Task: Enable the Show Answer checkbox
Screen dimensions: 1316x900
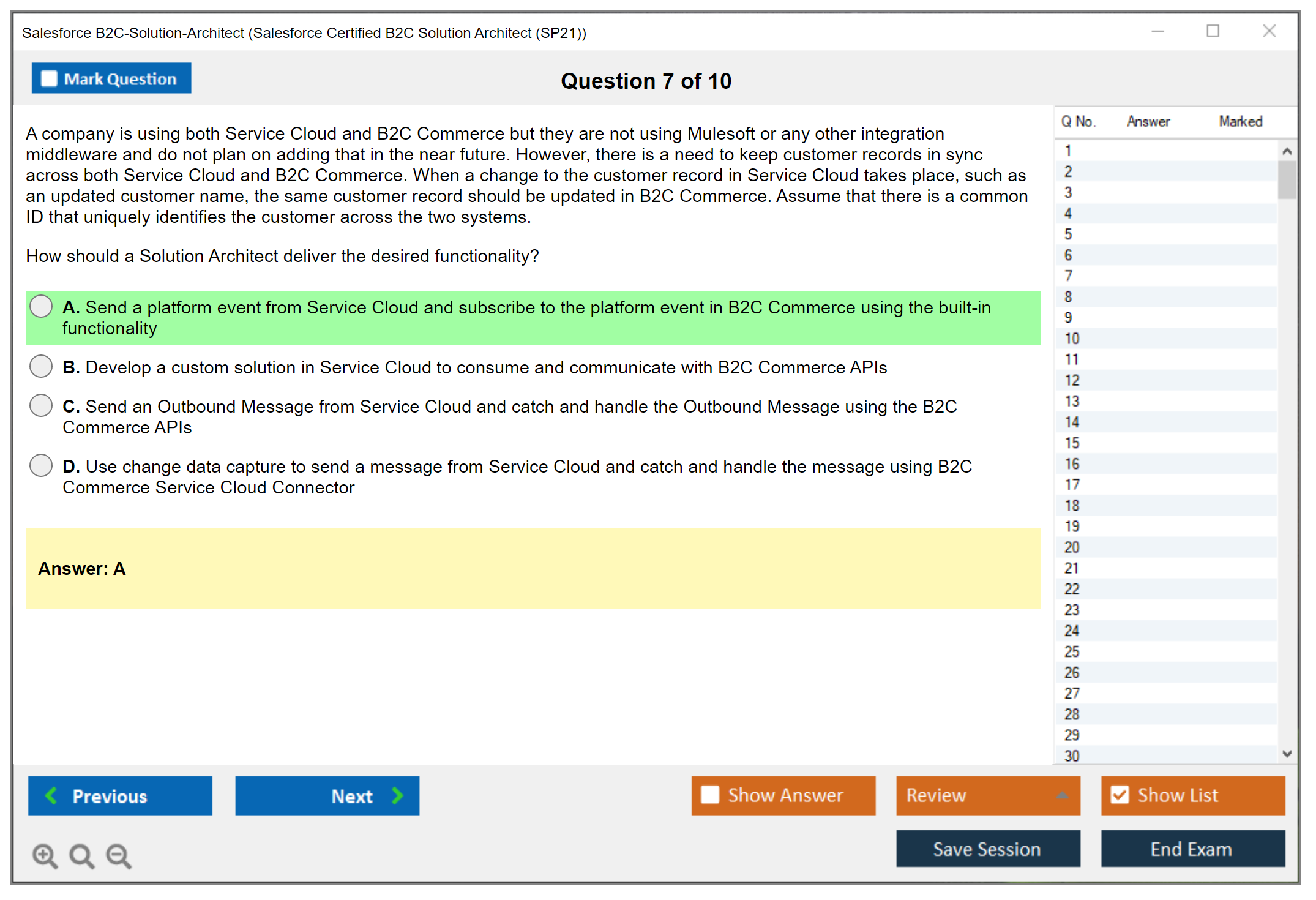Action: 710,795
